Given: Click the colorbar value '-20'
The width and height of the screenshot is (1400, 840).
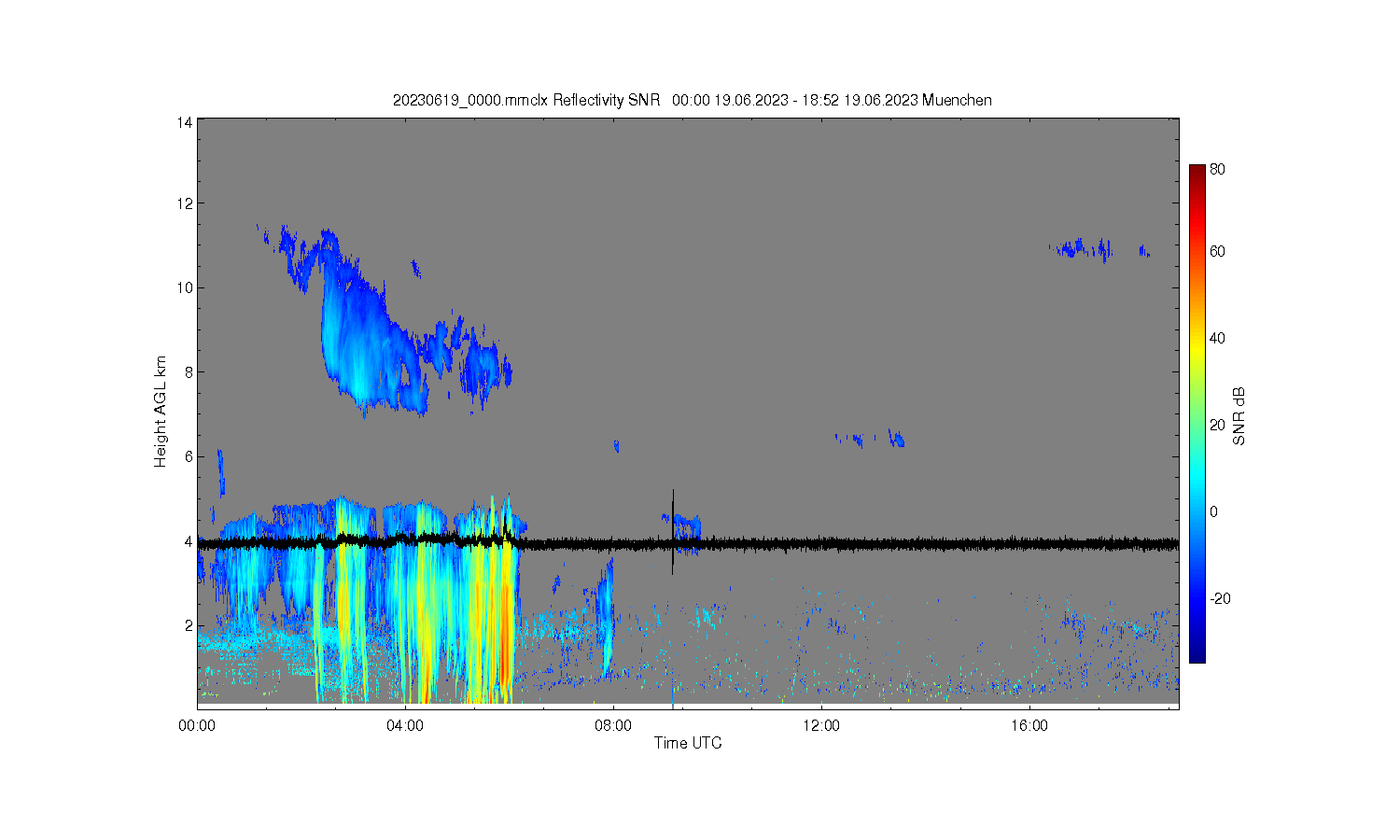Looking at the screenshot, I should point(1220,598).
